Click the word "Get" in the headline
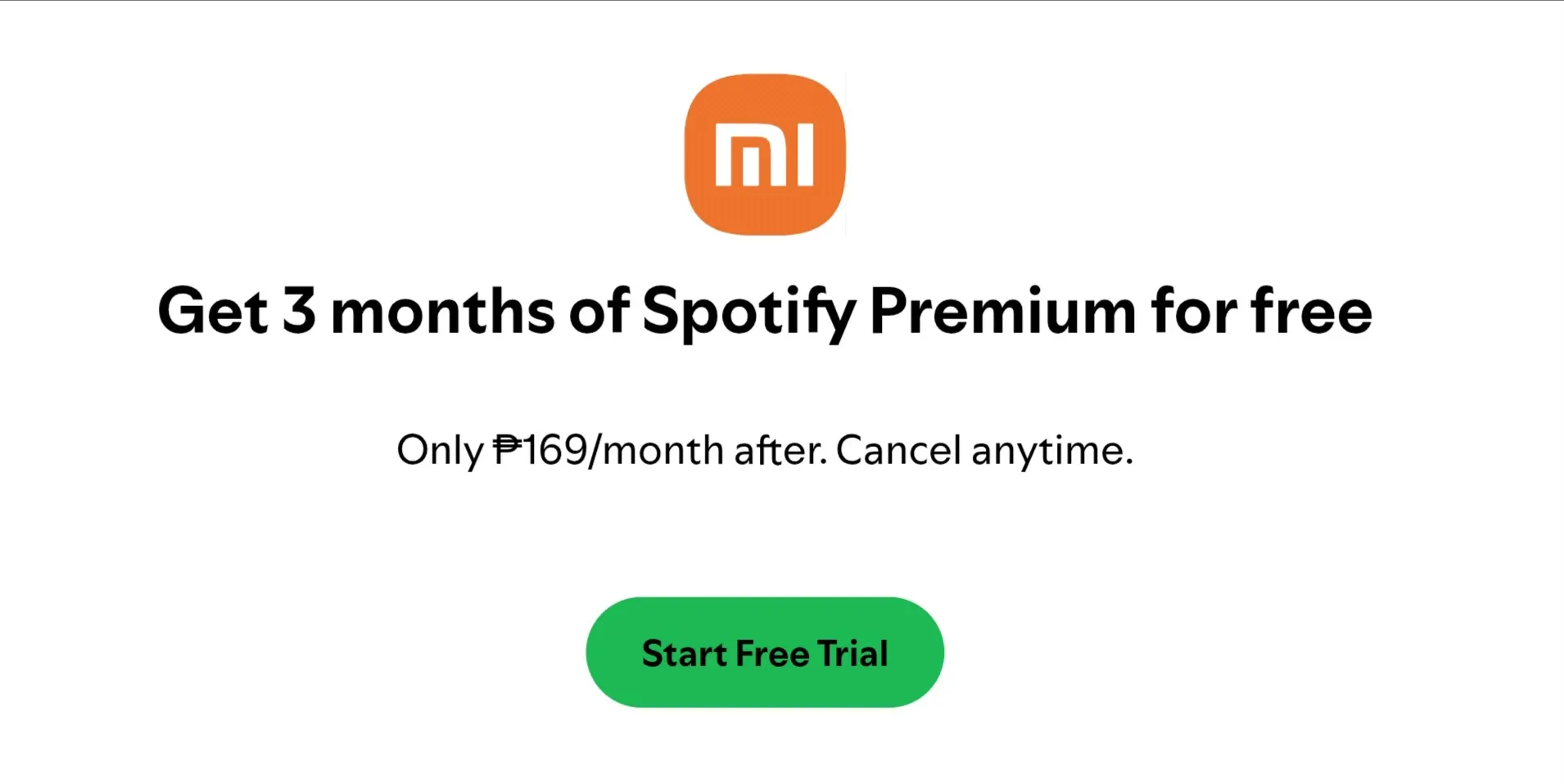Viewport: 1564px width, 784px height. click(213, 311)
